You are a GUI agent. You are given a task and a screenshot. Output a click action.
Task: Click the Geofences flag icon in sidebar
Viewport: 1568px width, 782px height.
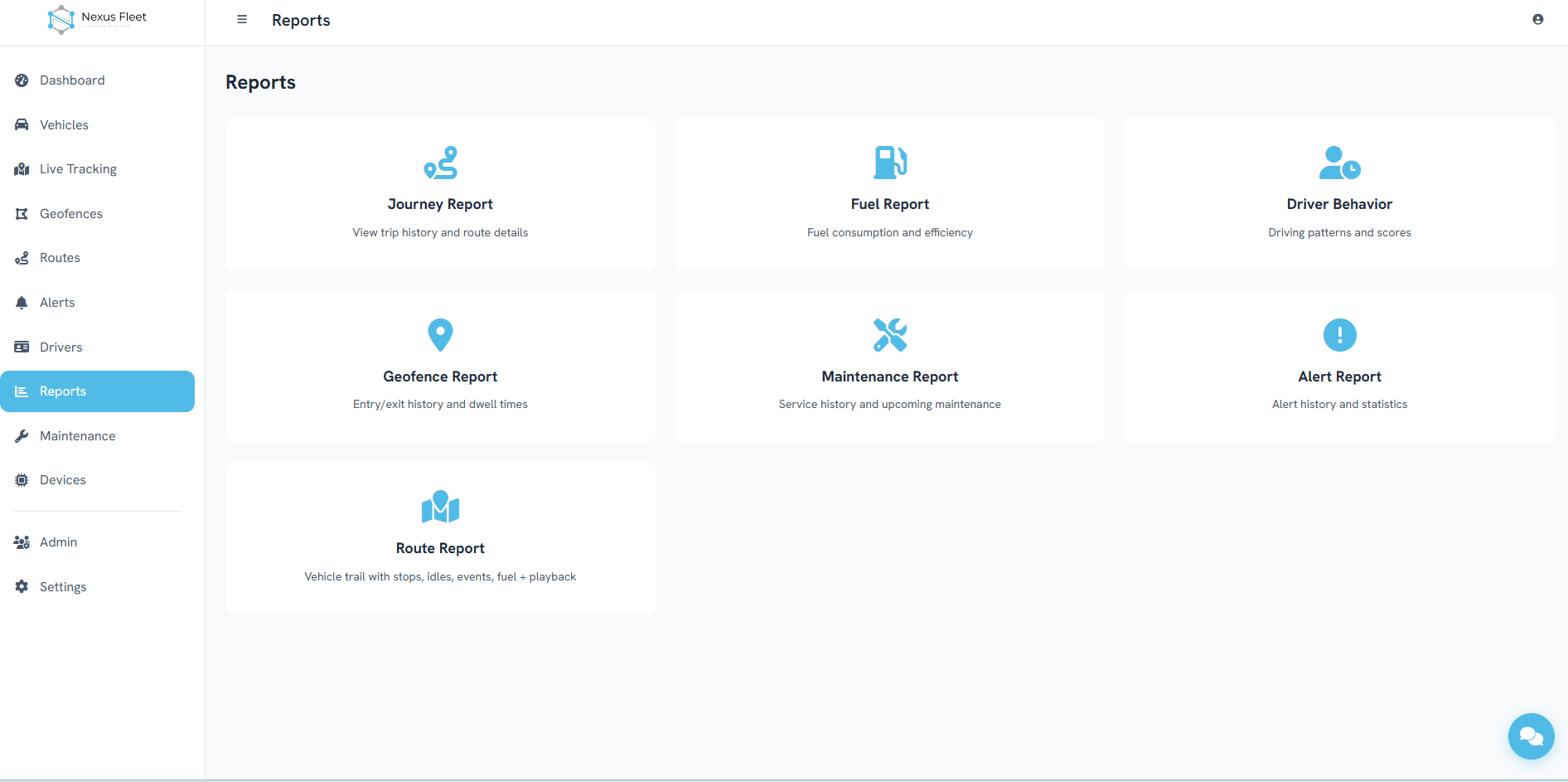point(22,214)
